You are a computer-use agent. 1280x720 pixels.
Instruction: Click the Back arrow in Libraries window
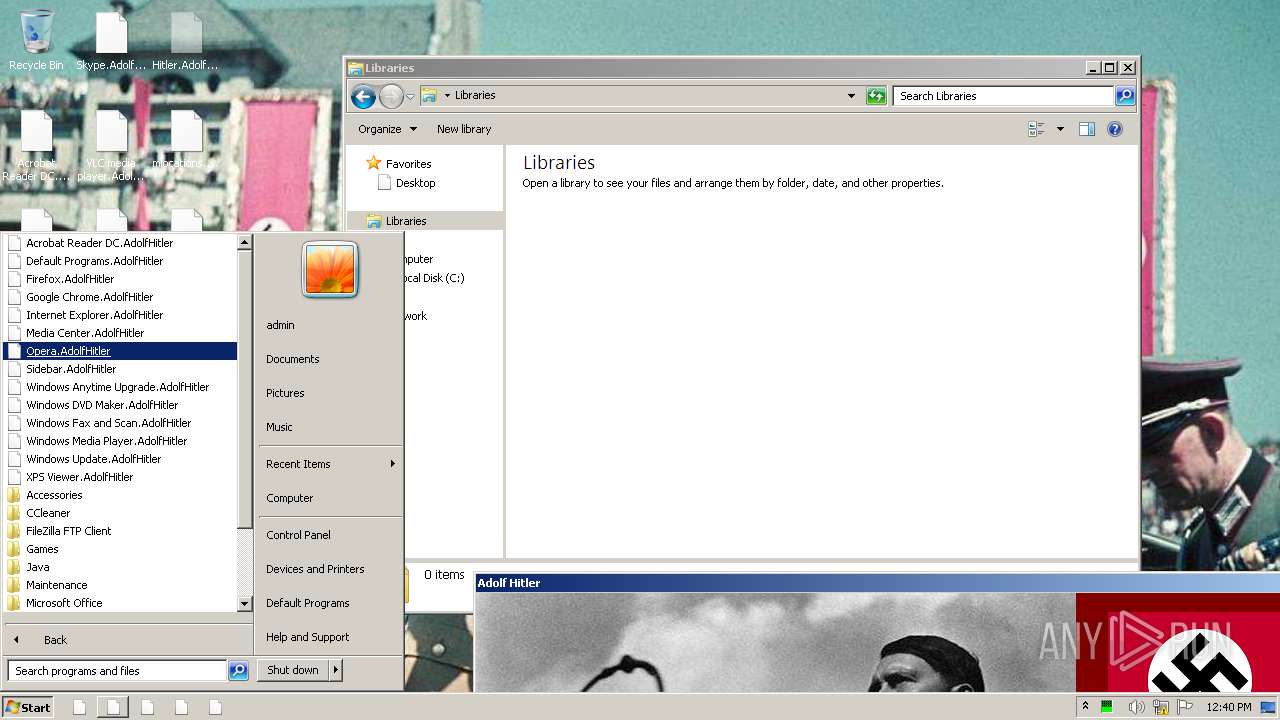[363, 96]
